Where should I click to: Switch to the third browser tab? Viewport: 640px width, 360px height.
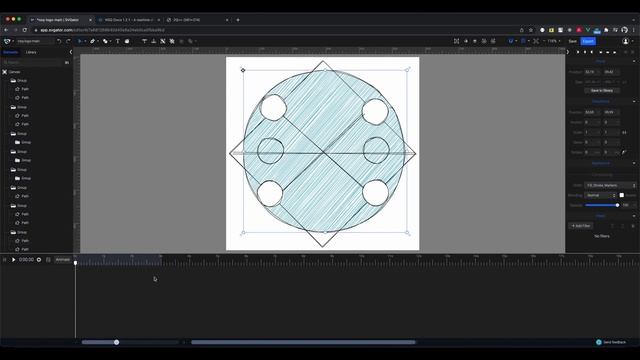pos(198,20)
